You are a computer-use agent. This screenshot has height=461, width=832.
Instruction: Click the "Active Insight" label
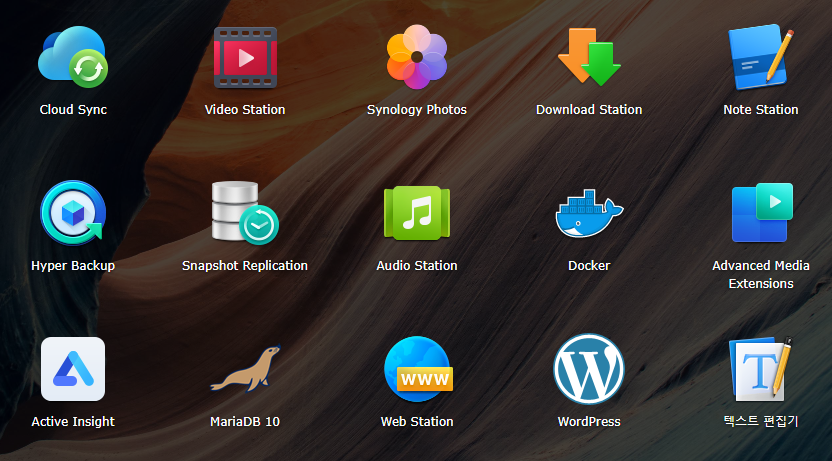(73, 422)
